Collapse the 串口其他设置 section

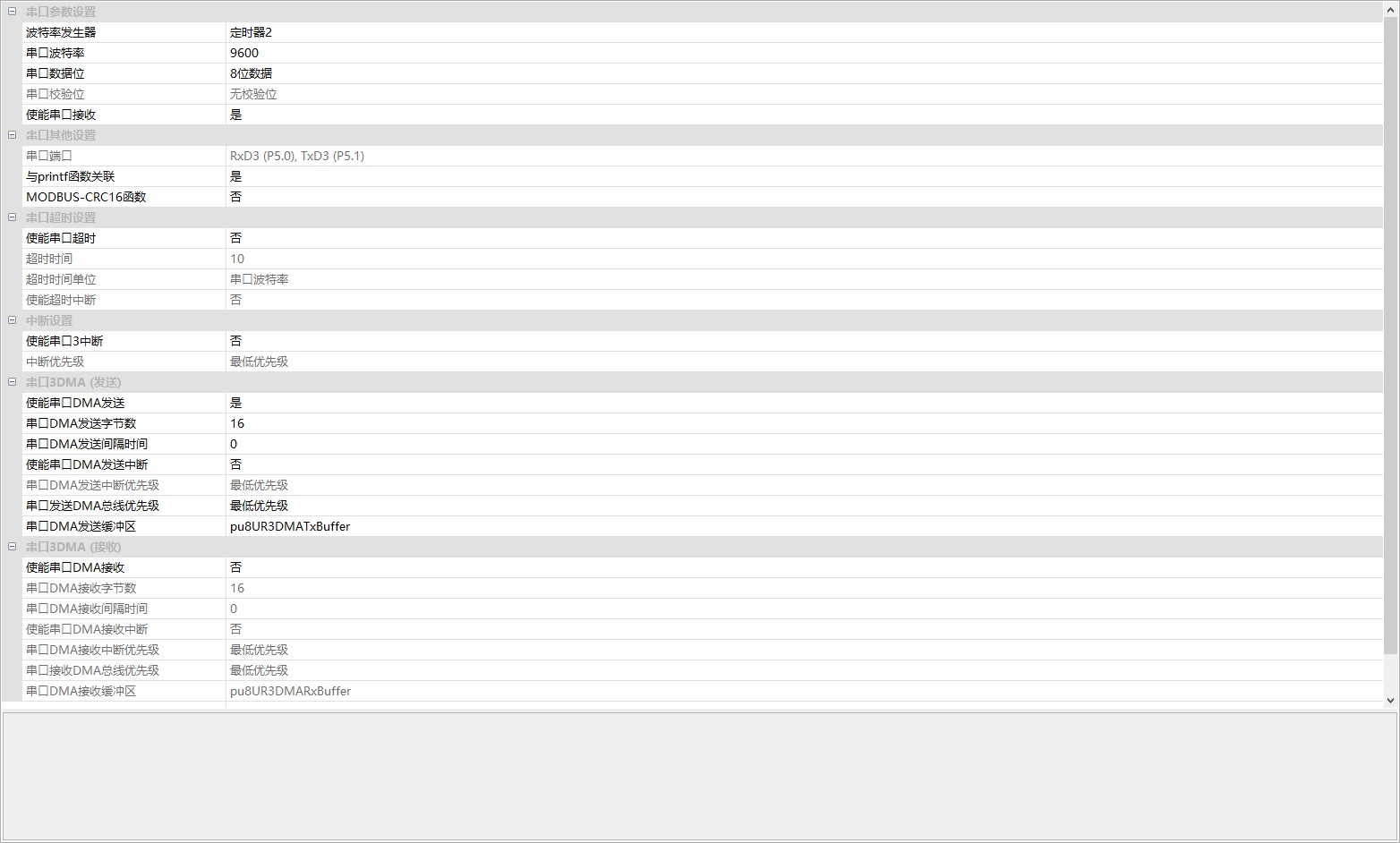pos(12,135)
